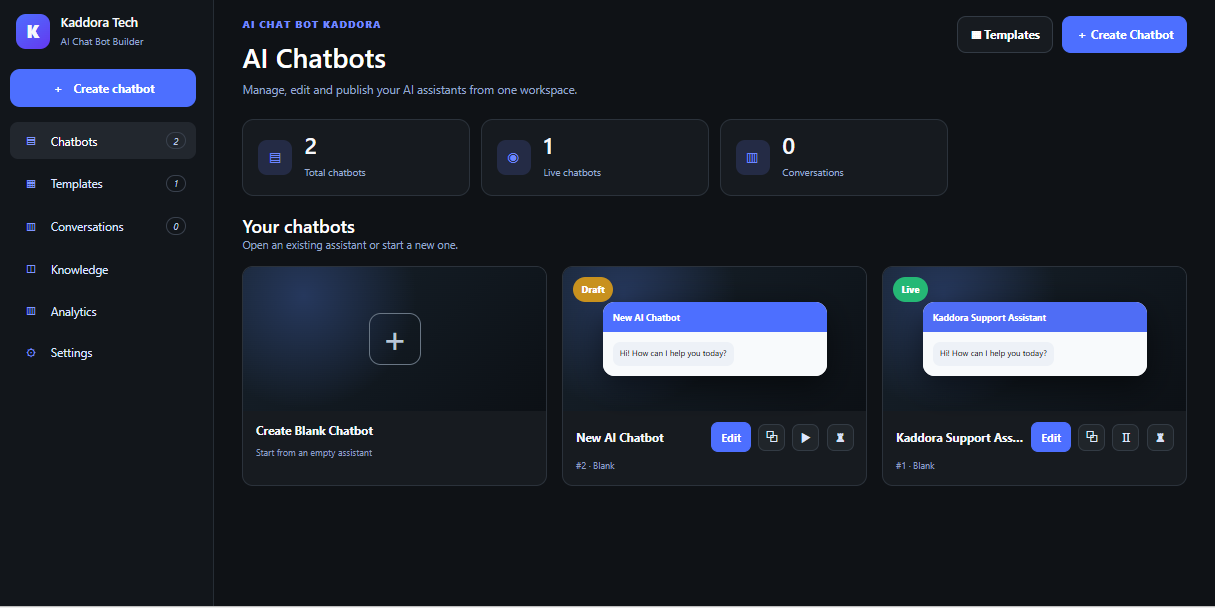
Task: Duplicate the New AI Chatbot
Action: point(771,437)
